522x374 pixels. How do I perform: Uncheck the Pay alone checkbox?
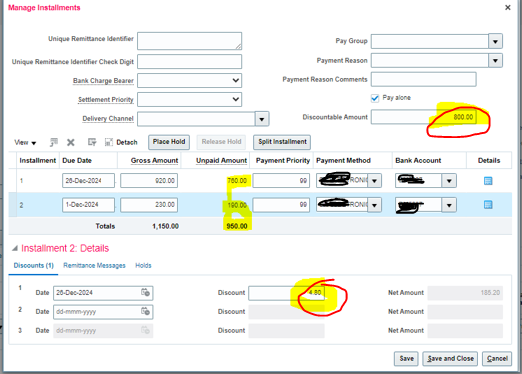pyautogui.click(x=375, y=98)
